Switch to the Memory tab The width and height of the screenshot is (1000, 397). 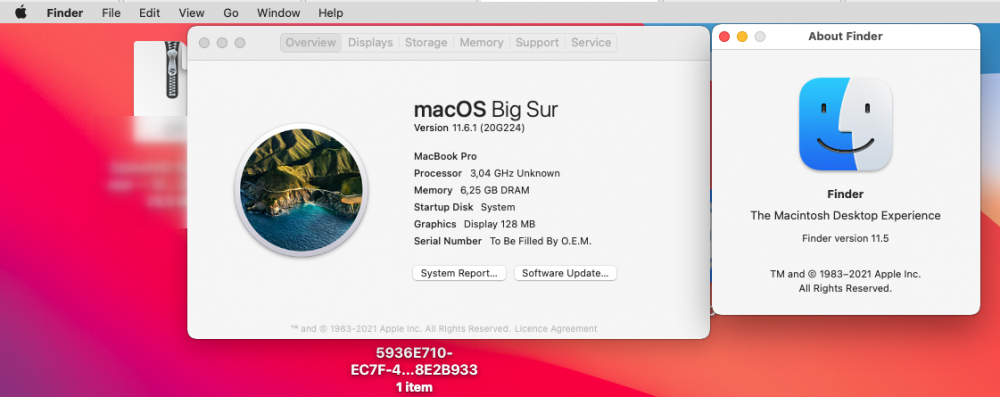click(x=482, y=43)
